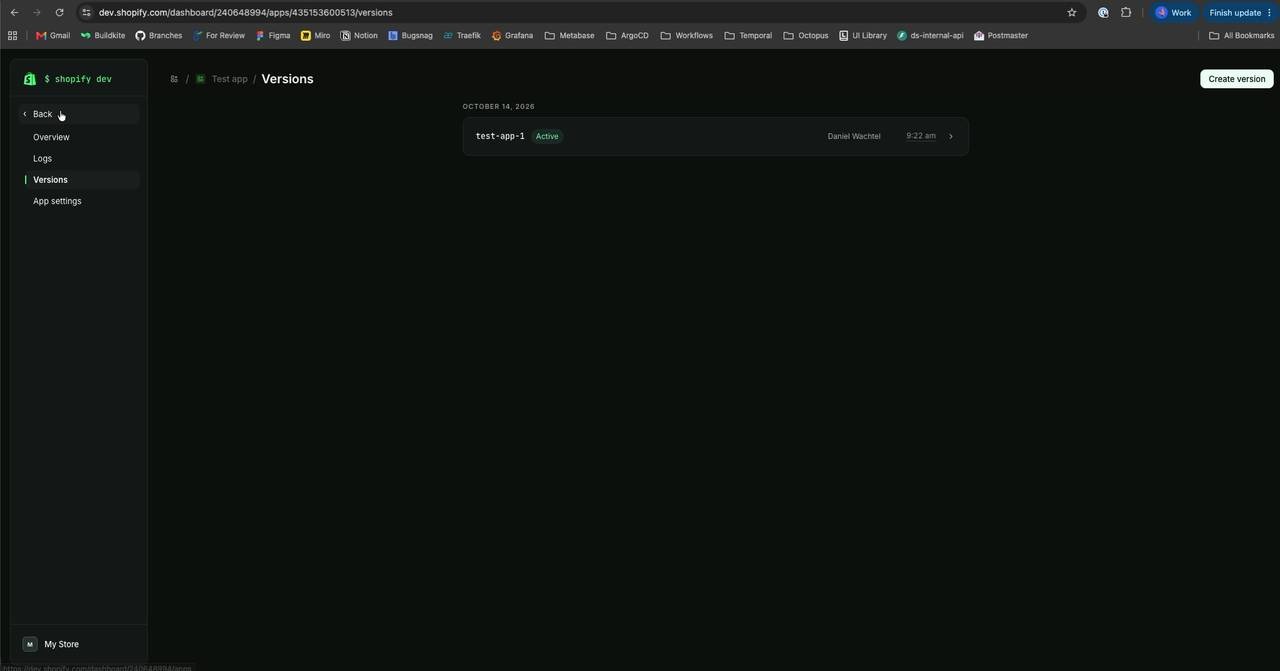The width and height of the screenshot is (1280, 671).
Task: Open the Bugsnag bookmark
Action: [x=410, y=36]
